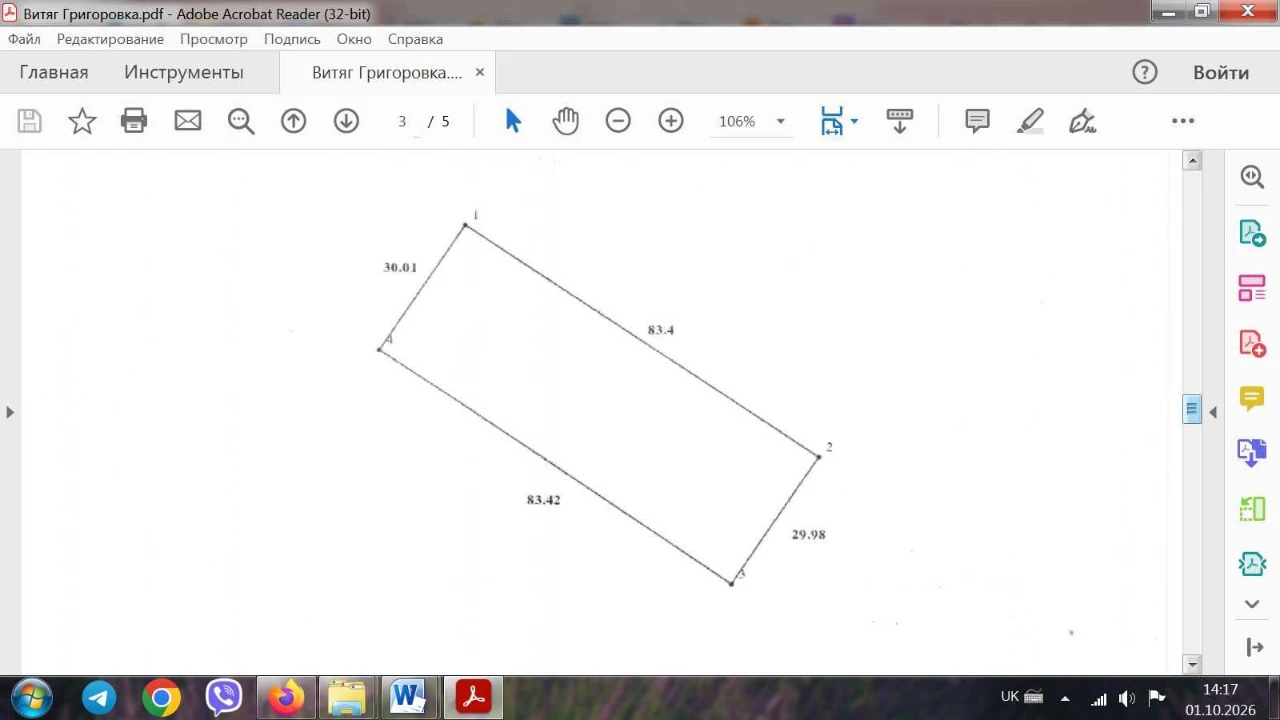Open Create PDF tool in right sidebar
The image size is (1280, 720).
[1252, 344]
